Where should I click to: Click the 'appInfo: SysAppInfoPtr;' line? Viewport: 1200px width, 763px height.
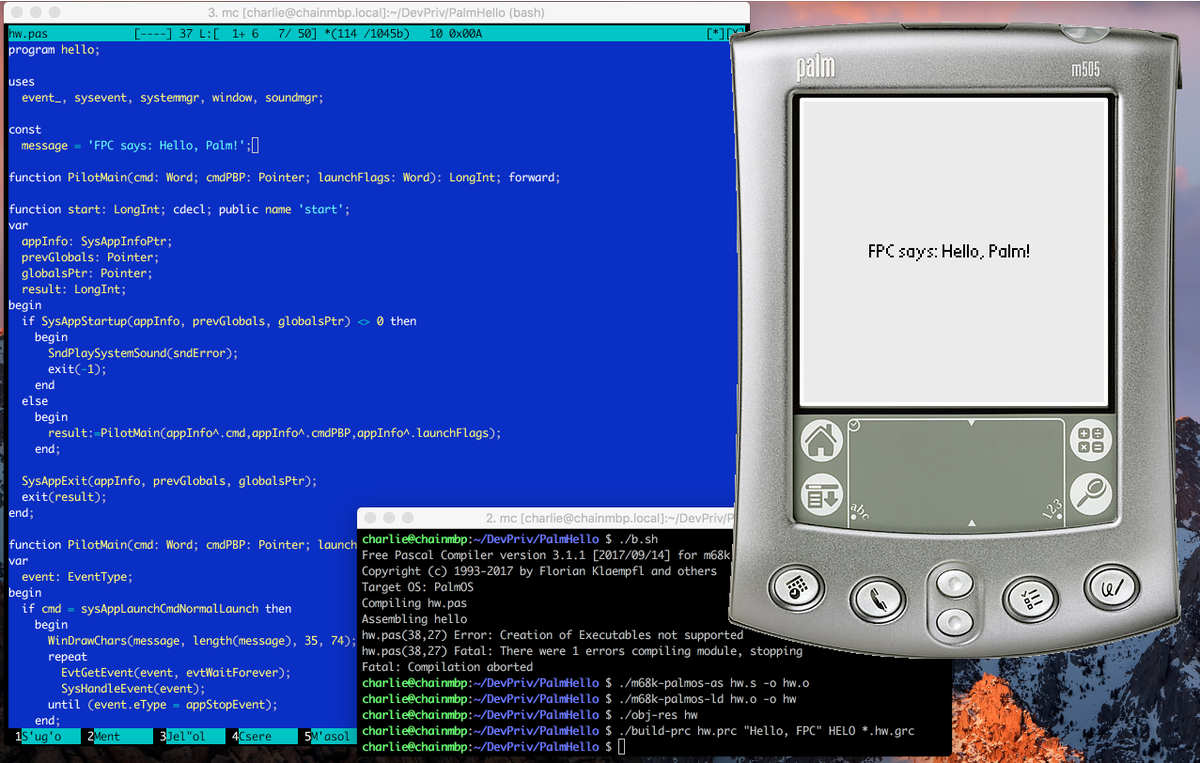pos(97,242)
